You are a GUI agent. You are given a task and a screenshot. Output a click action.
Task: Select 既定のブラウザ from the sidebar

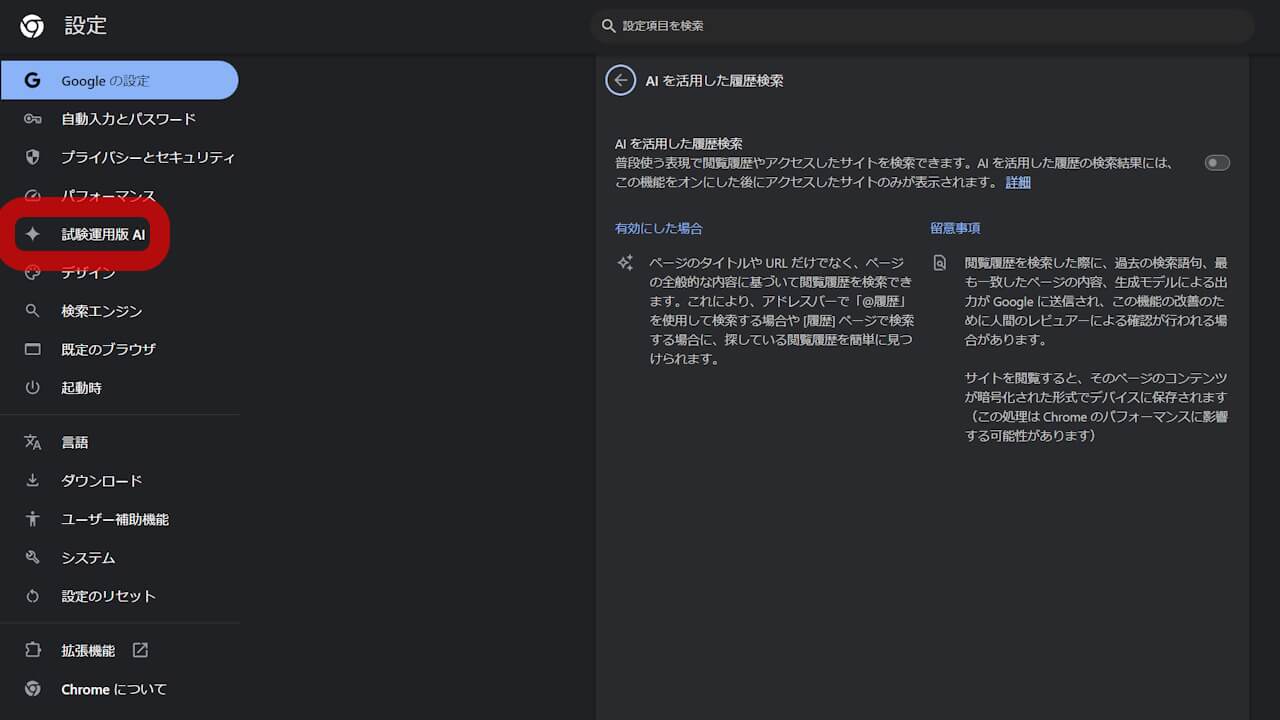click(x=100, y=349)
